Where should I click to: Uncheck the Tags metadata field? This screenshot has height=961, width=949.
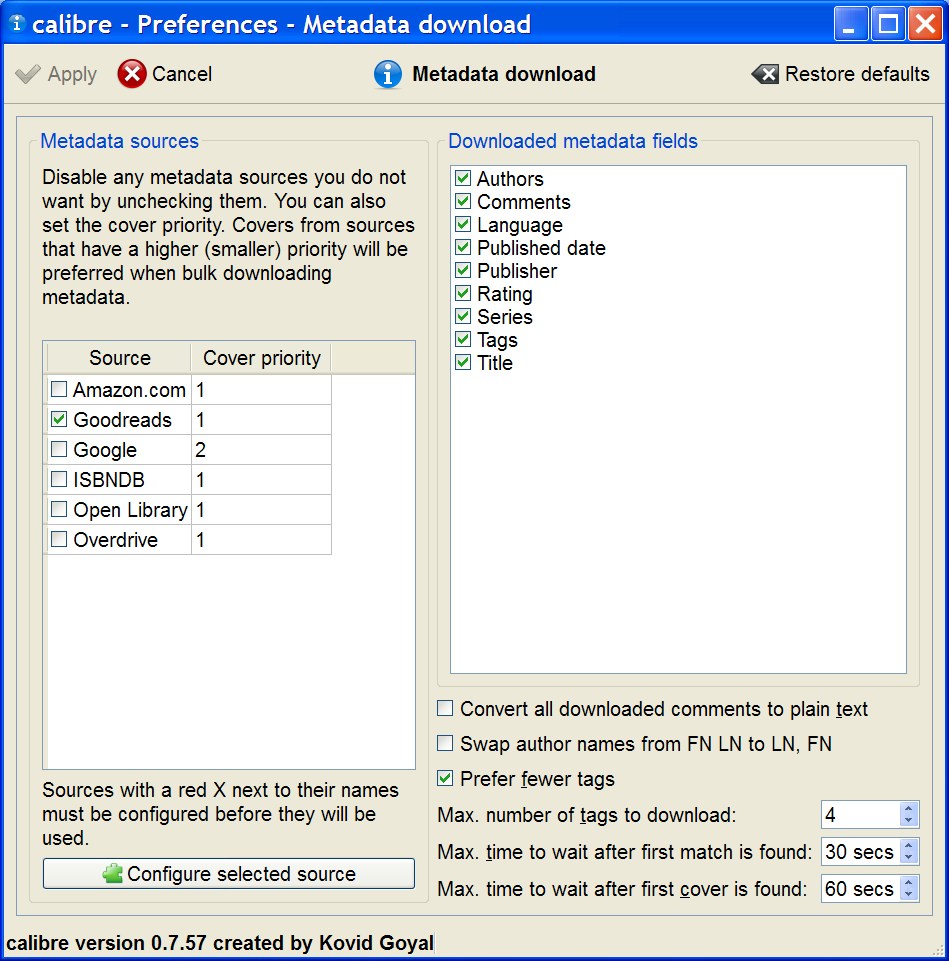coord(463,340)
